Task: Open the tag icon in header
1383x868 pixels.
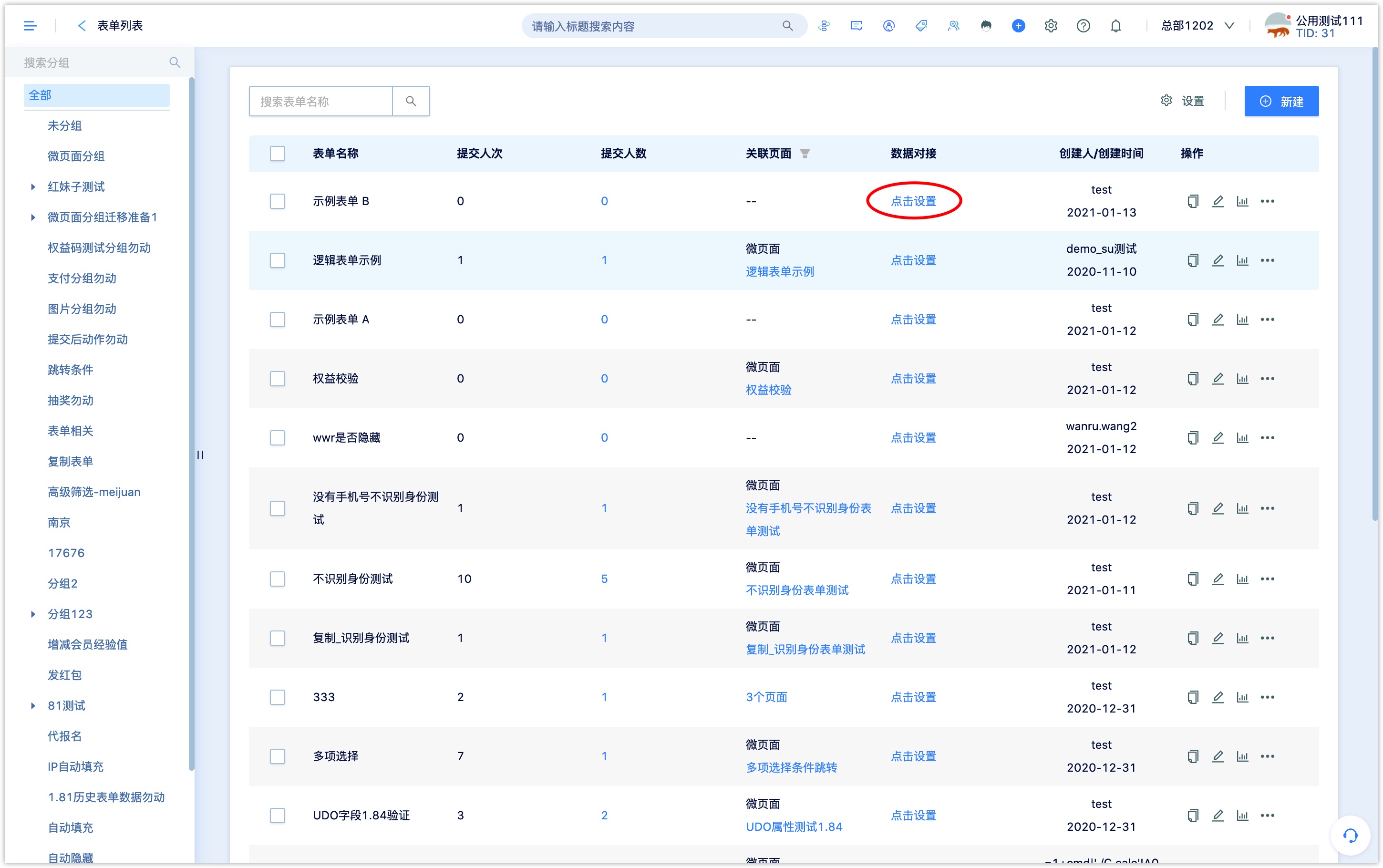Action: (x=921, y=26)
